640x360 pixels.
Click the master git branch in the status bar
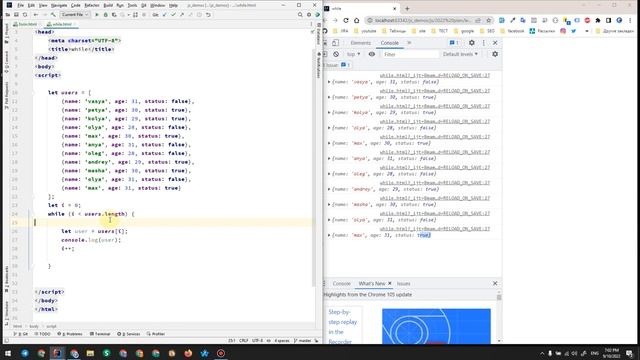302,340
